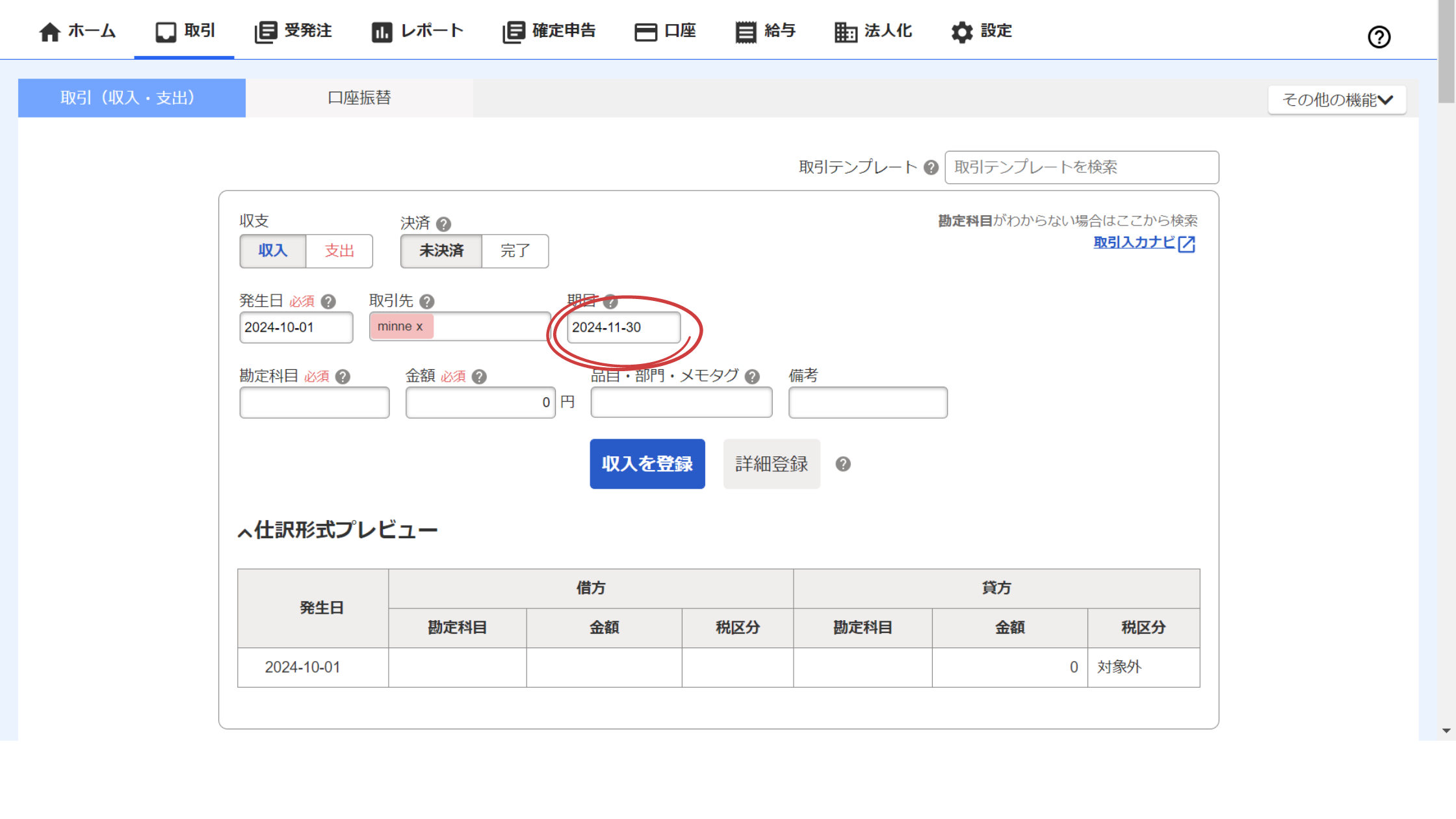Image resolution: width=1456 pixels, height=819 pixels.
Task: Open レポート menu in navigation
Action: point(417,31)
